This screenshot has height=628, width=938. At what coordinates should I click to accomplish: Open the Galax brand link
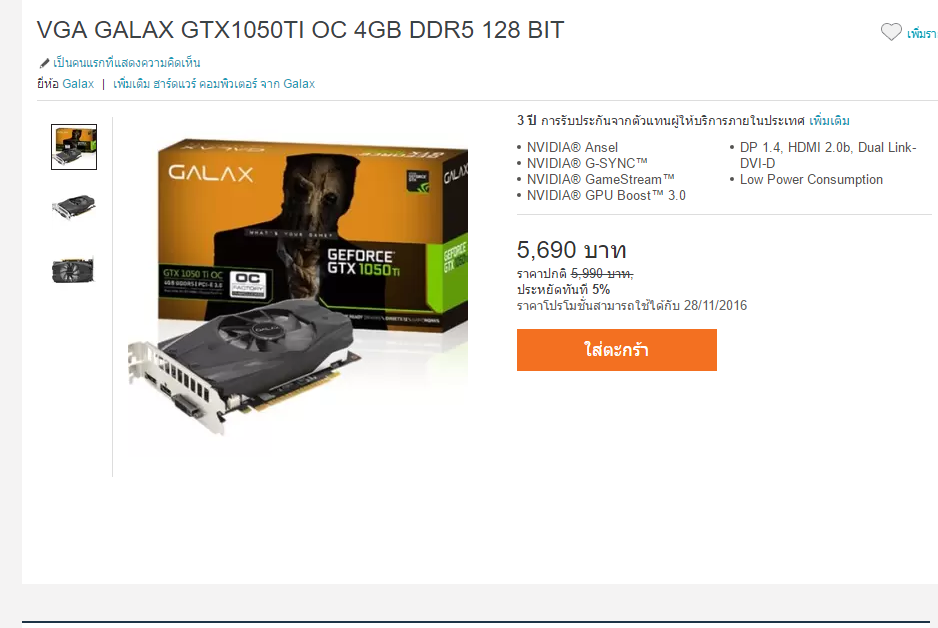click(x=78, y=84)
